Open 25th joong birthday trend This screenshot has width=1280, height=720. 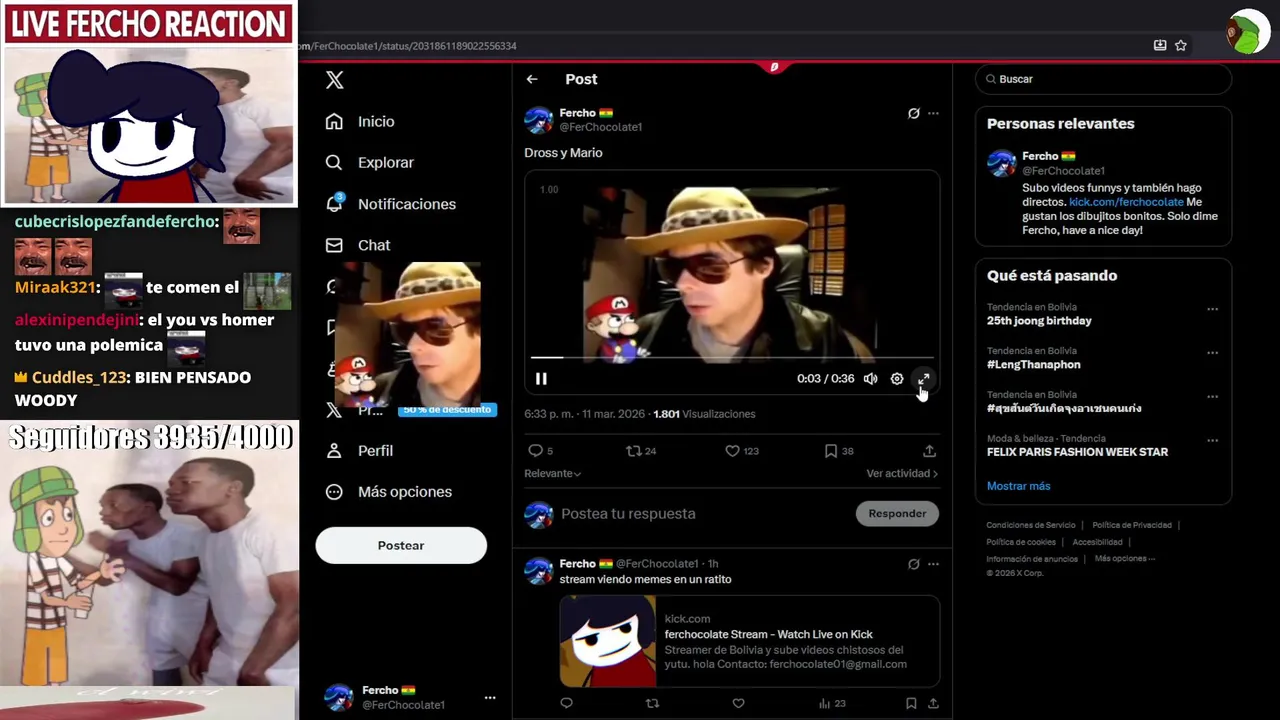[1039, 321]
